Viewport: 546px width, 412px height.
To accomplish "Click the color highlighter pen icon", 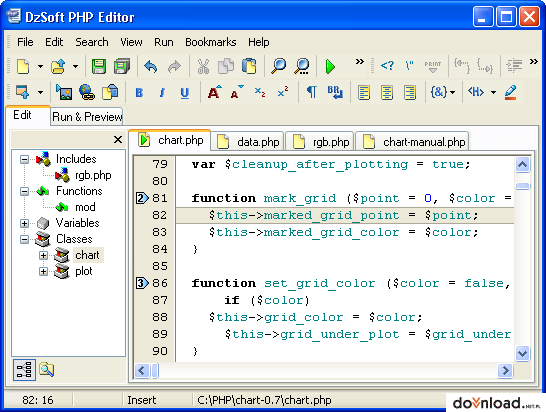I will (510, 93).
